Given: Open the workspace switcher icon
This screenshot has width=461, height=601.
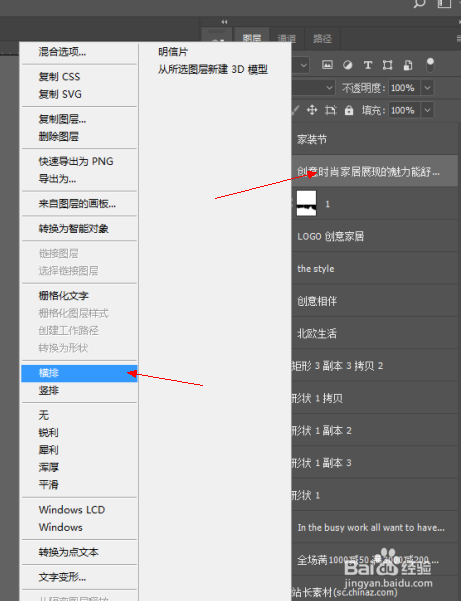Looking at the screenshot, I should [444, 3].
